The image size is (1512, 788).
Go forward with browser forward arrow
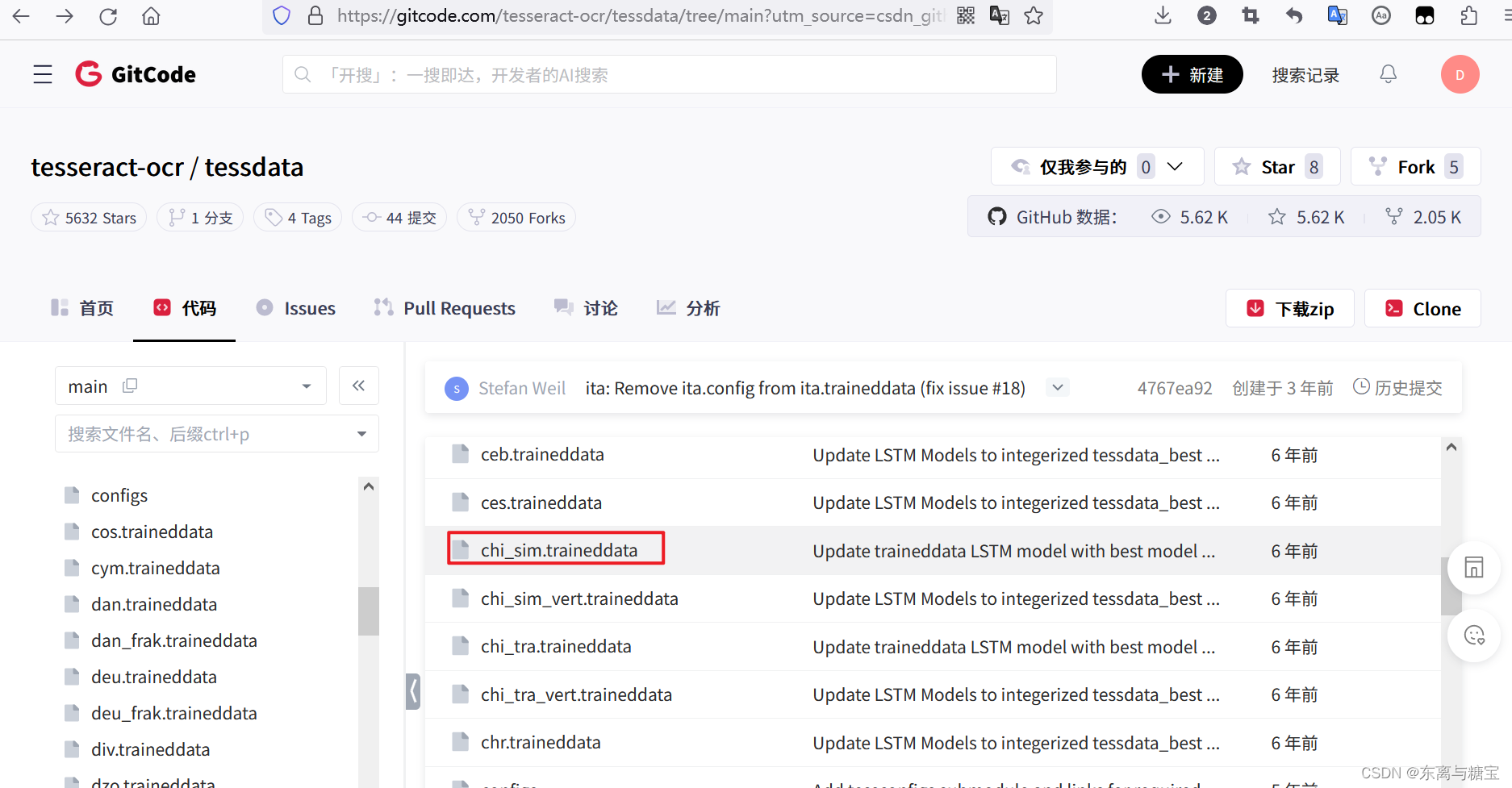pos(65,16)
